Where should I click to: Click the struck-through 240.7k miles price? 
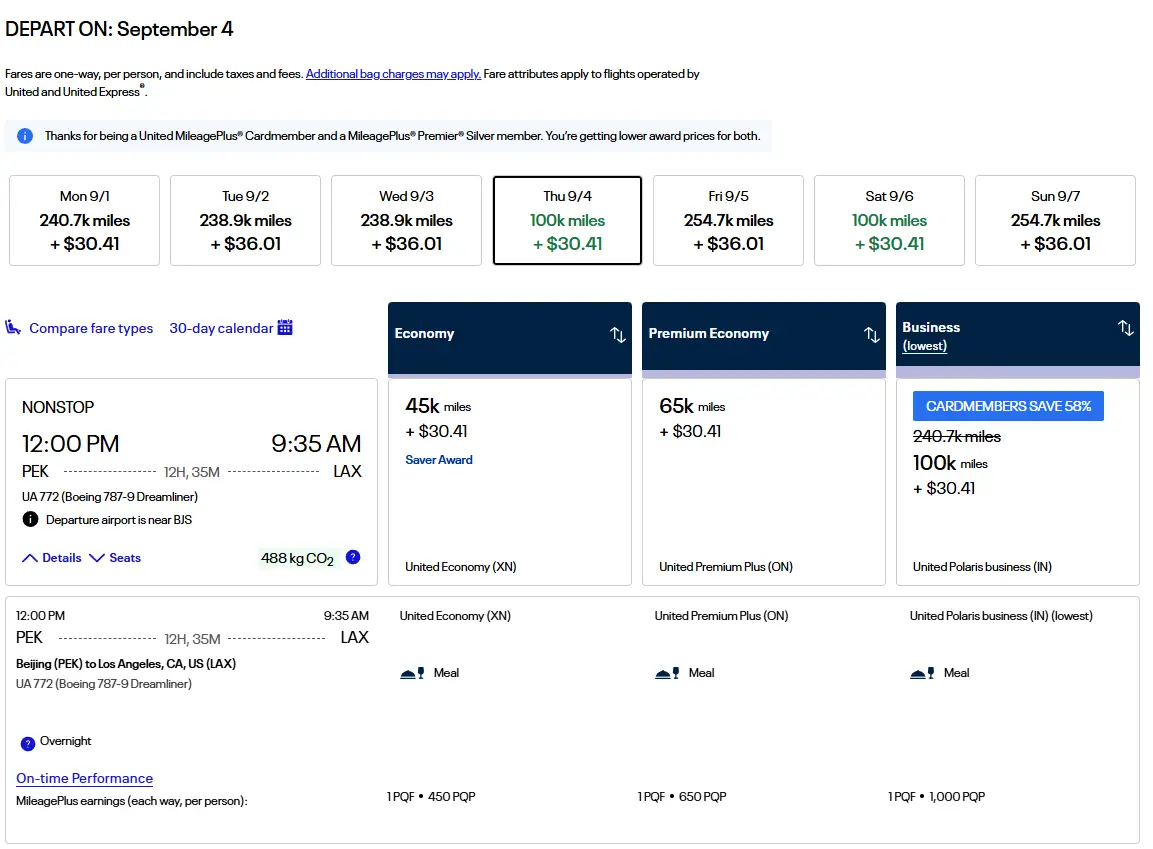click(957, 437)
